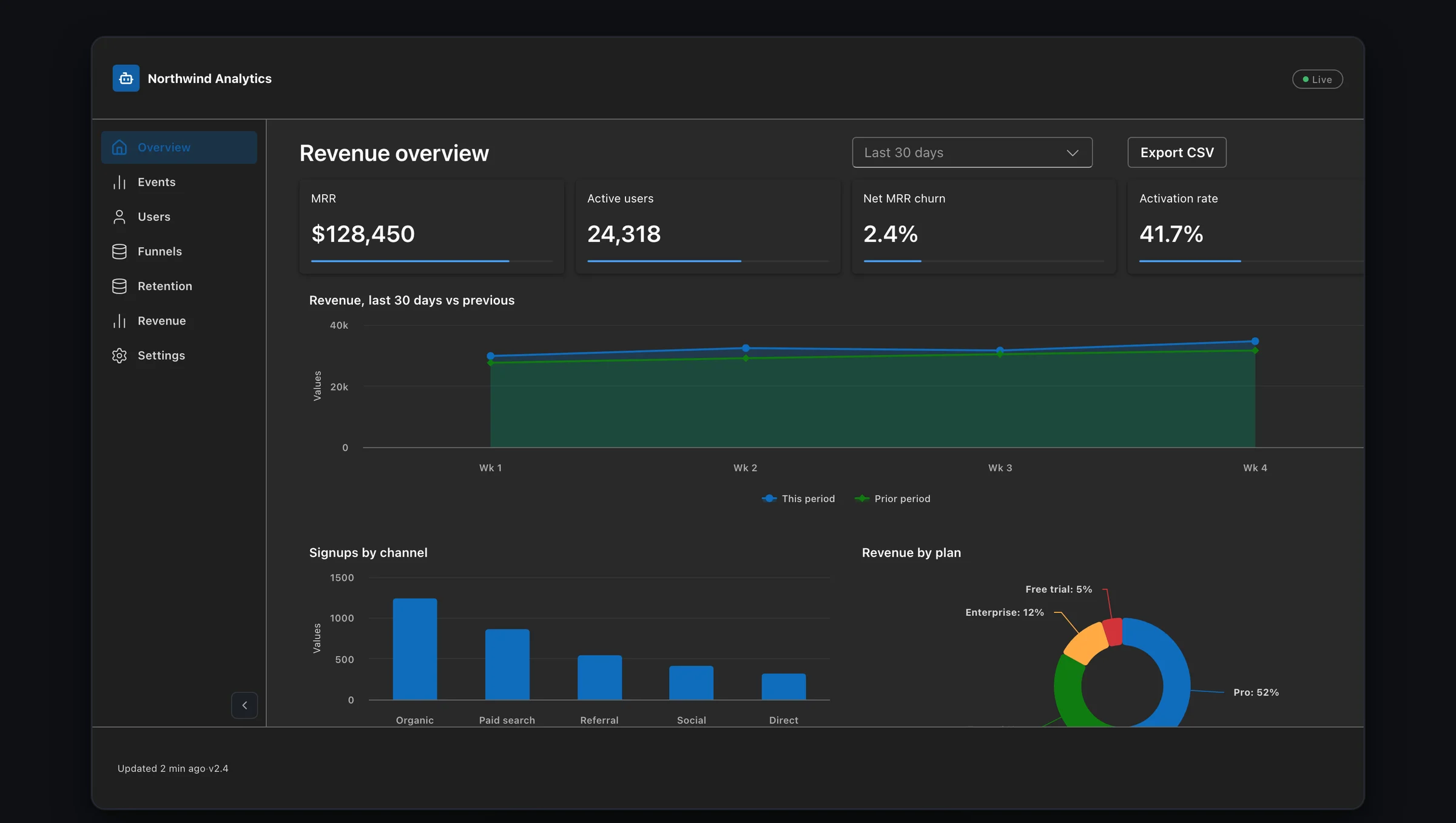Click the Revenue by plan title
Viewport: 1456px width, 823px height.
pos(911,552)
